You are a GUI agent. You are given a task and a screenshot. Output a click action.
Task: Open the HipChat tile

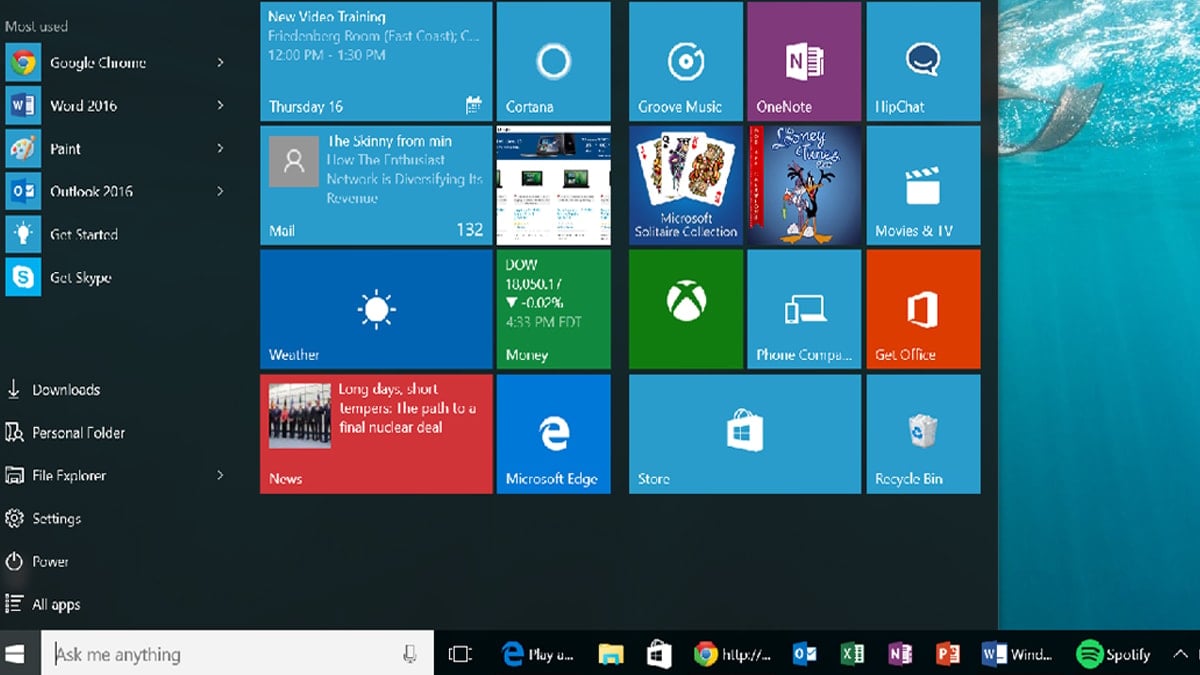(922, 62)
